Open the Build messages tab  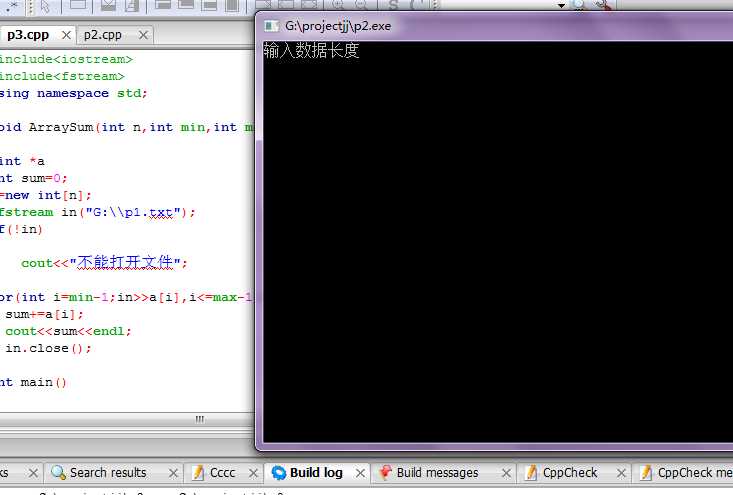pyautogui.click(x=437, y=473)
